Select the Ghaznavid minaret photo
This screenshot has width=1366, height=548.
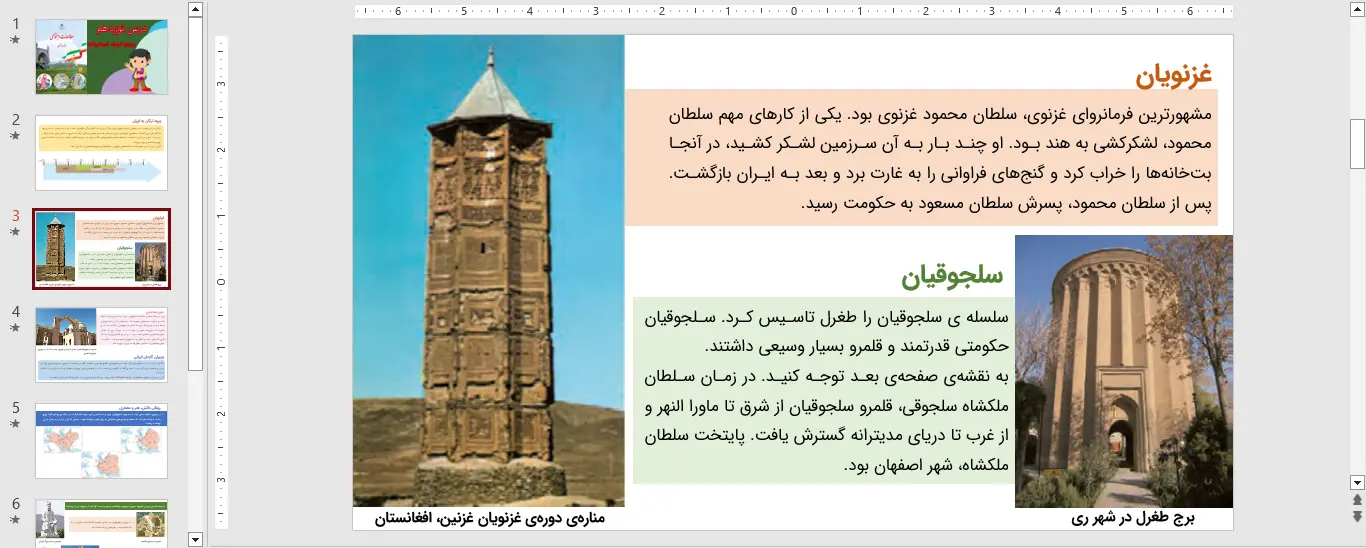click(x=488, y=270)
